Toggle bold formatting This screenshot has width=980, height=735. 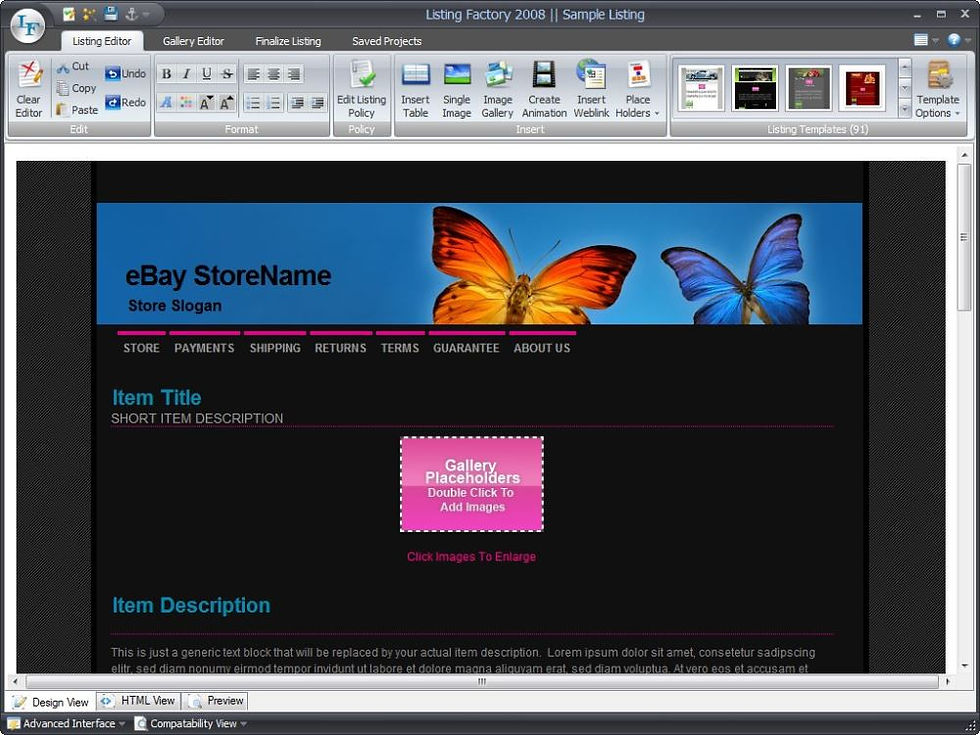coord(166,74)
